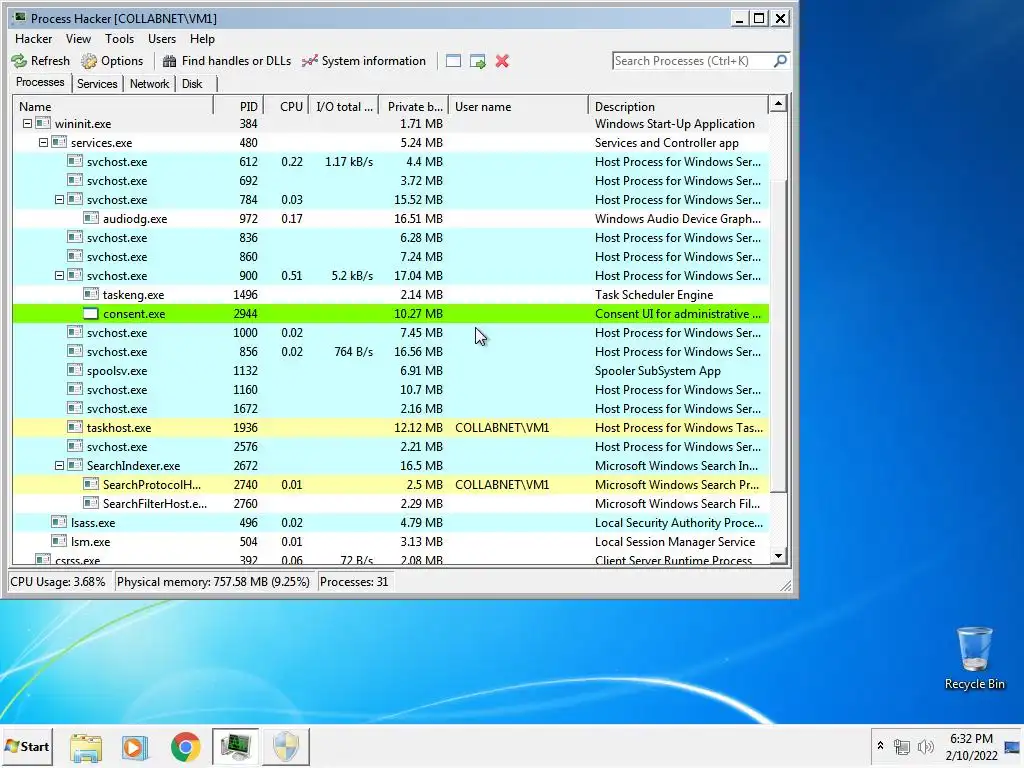Image resolution: width=1024 pixels, height=768 pixels.
Task: Collapse svchost.exe PID 784 node
Action: click(x=59, y=200)
